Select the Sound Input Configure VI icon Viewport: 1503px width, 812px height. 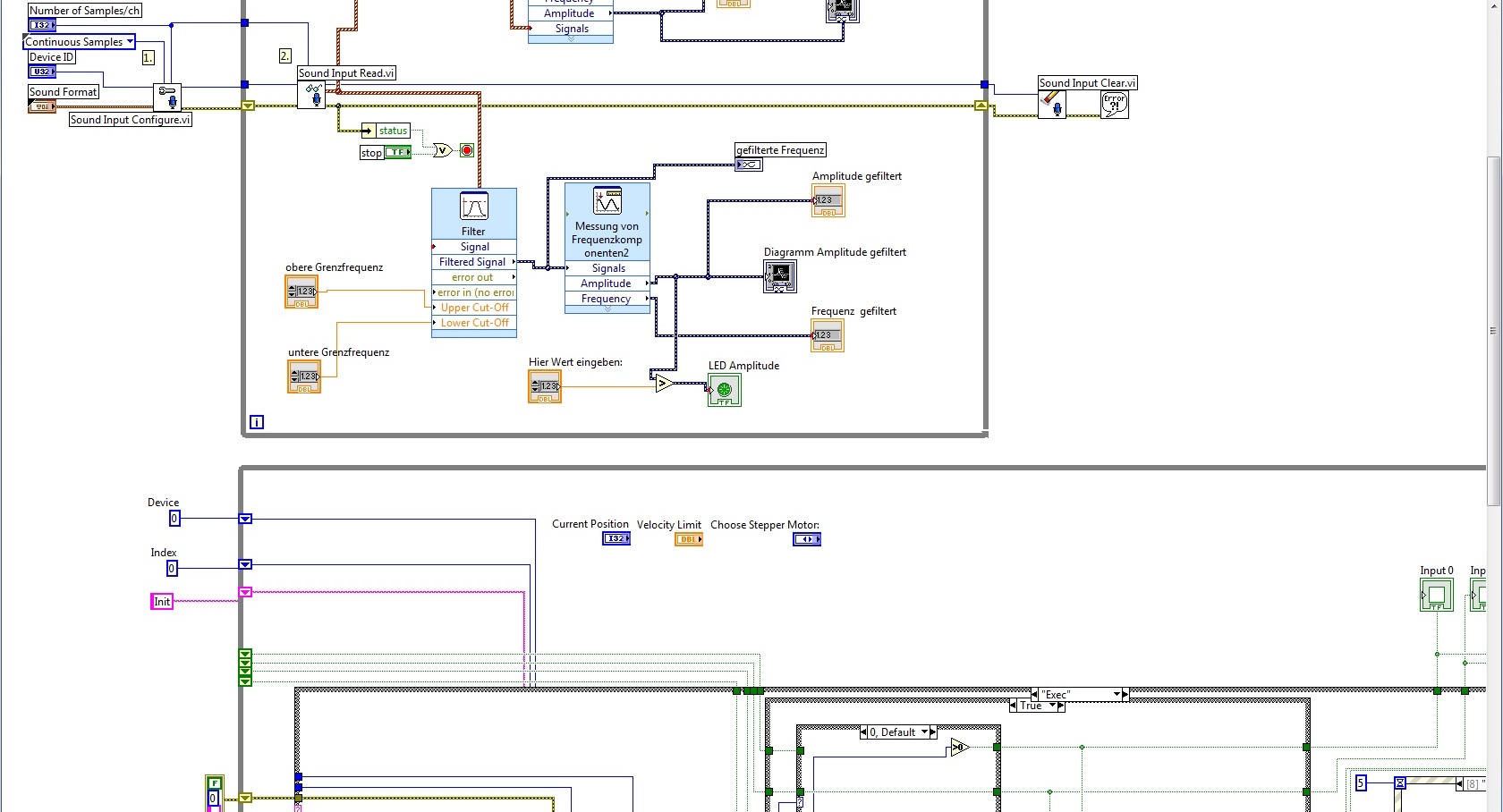[x=167, y=97]
